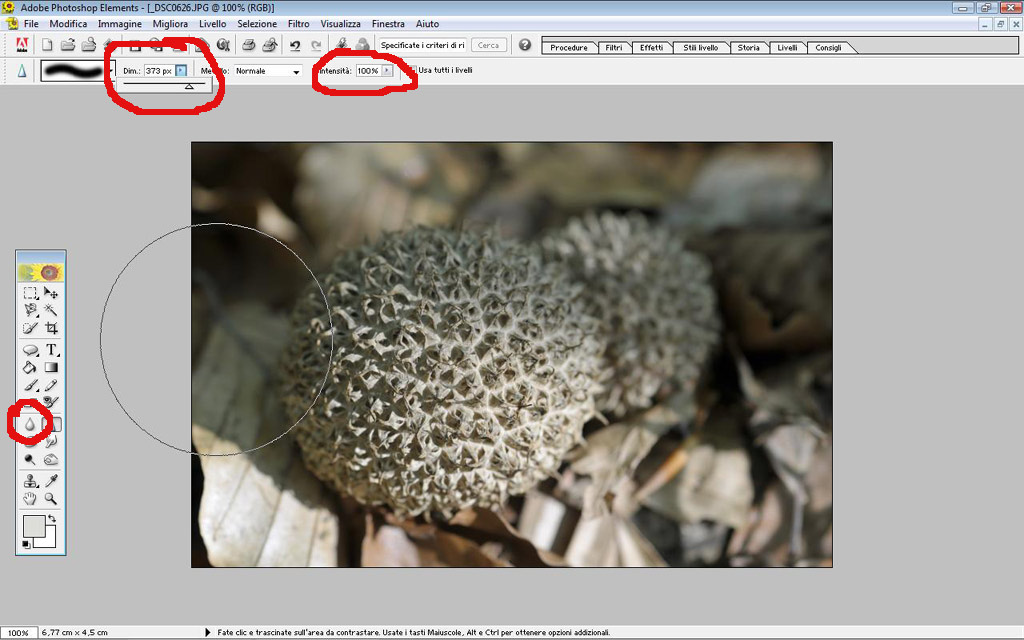This screenshot has height=640, width=1024.
Task: Switch to the Livelli palette tab
Action: coord(787,48)
